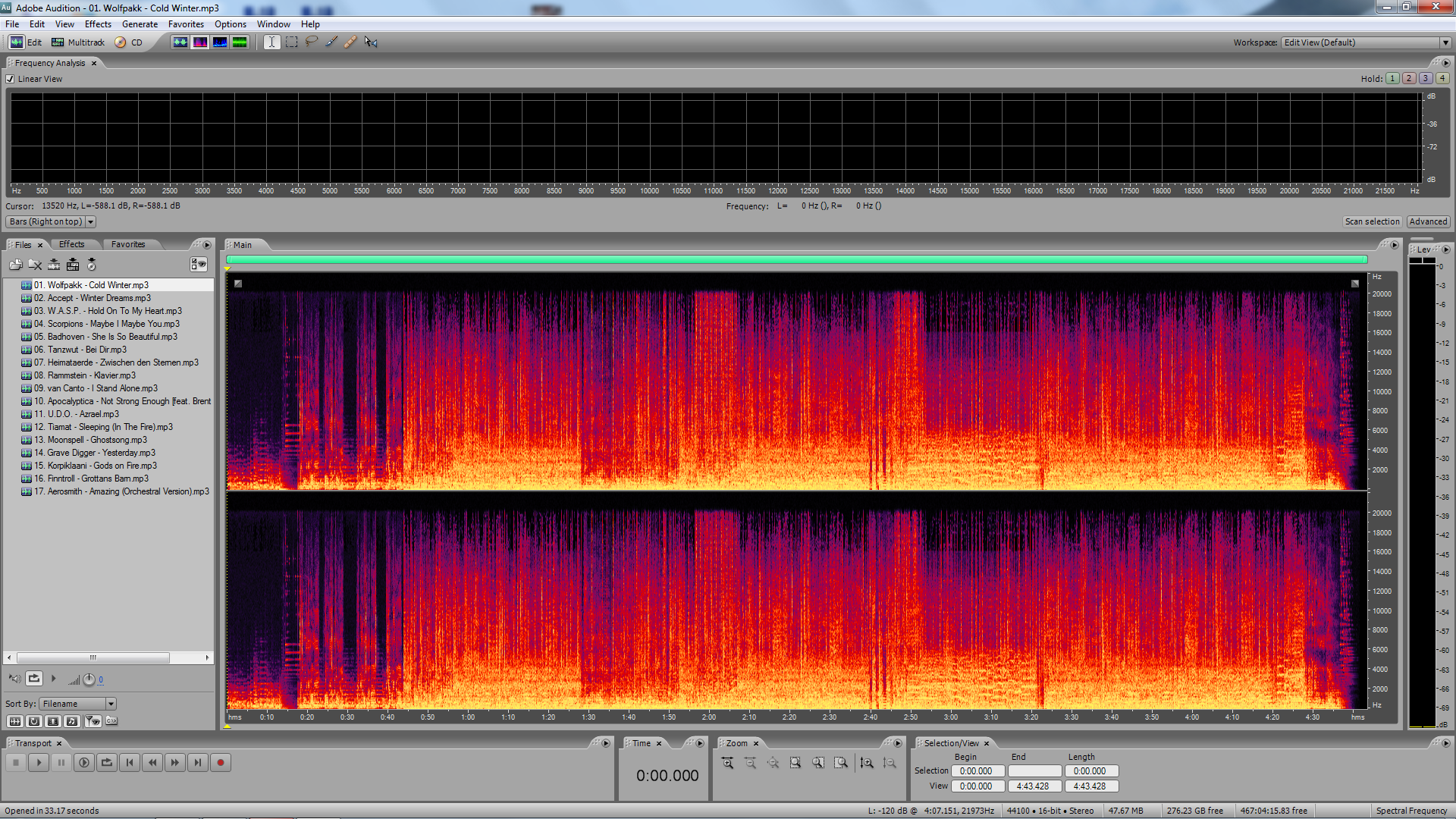The width and height of the screenshot is (1456, 819).
Task: Click the green horizontal zoom range bar
Action: (x=796, y=260)
